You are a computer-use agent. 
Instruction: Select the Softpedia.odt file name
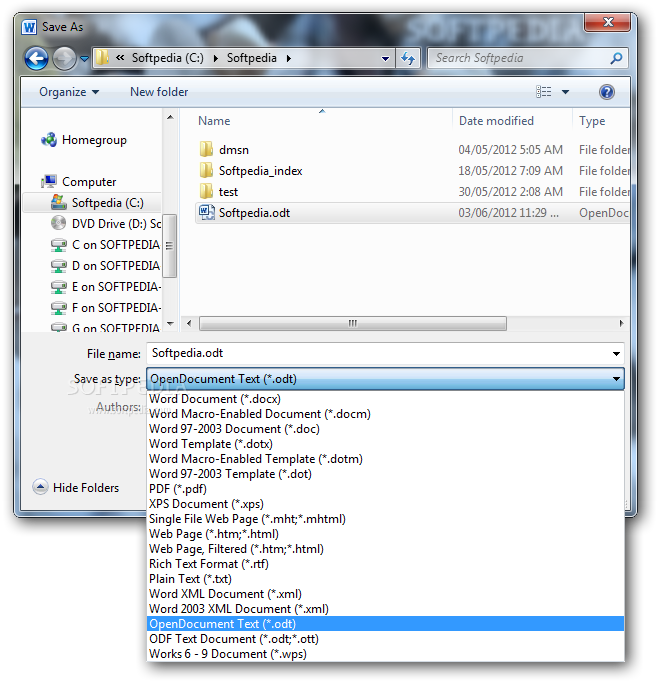click(254, 213)
